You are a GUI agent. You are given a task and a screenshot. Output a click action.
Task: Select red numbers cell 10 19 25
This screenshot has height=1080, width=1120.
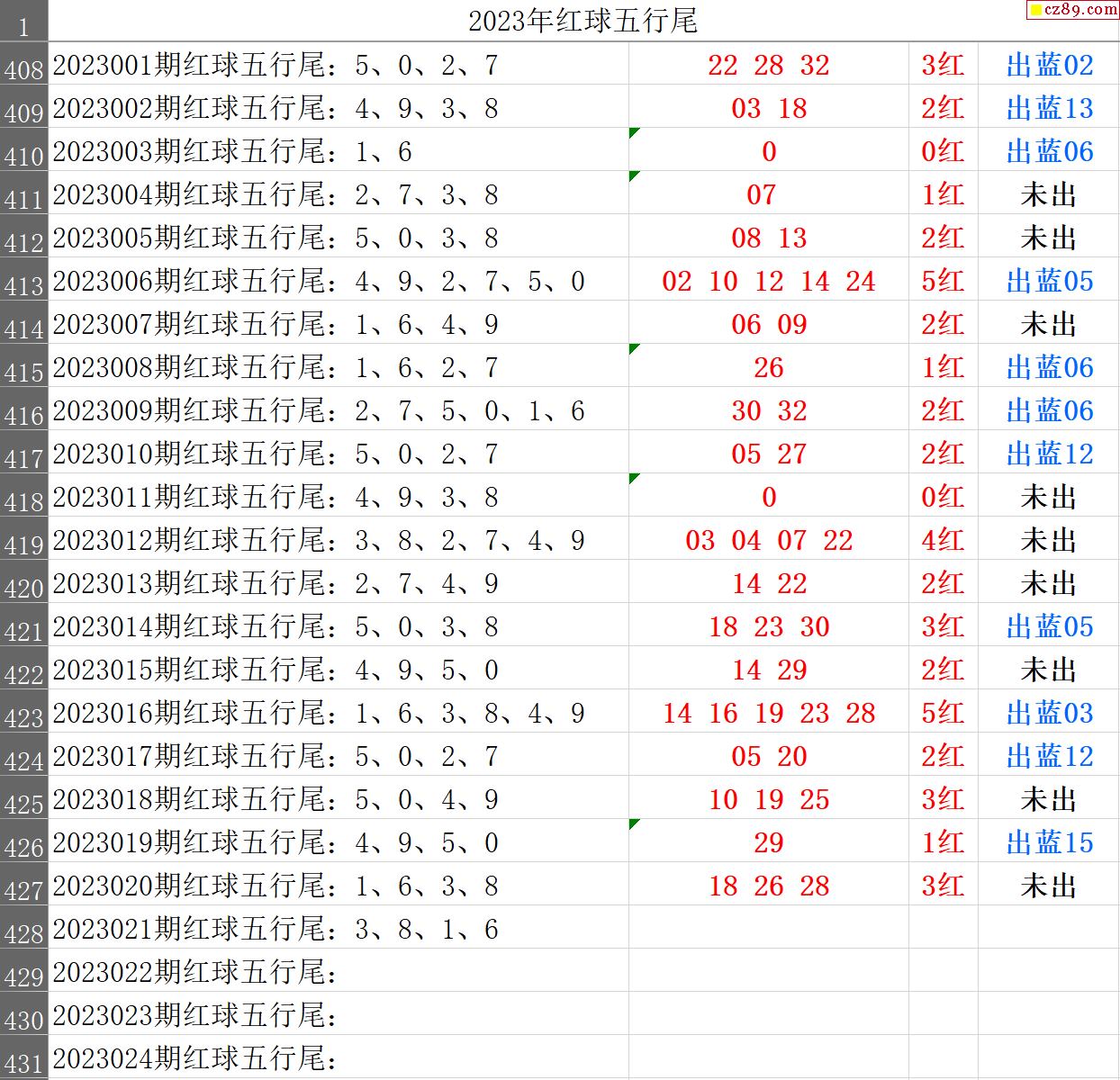tap(769, 798)
